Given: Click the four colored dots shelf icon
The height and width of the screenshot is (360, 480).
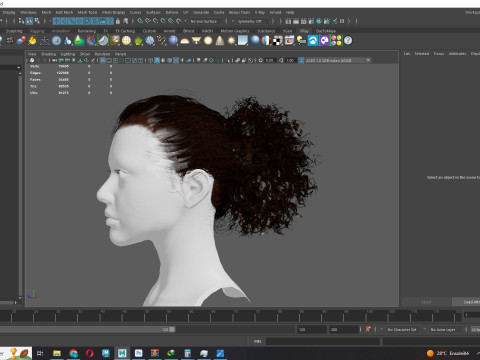Looking at the screenshot, I should pos(336,41).
